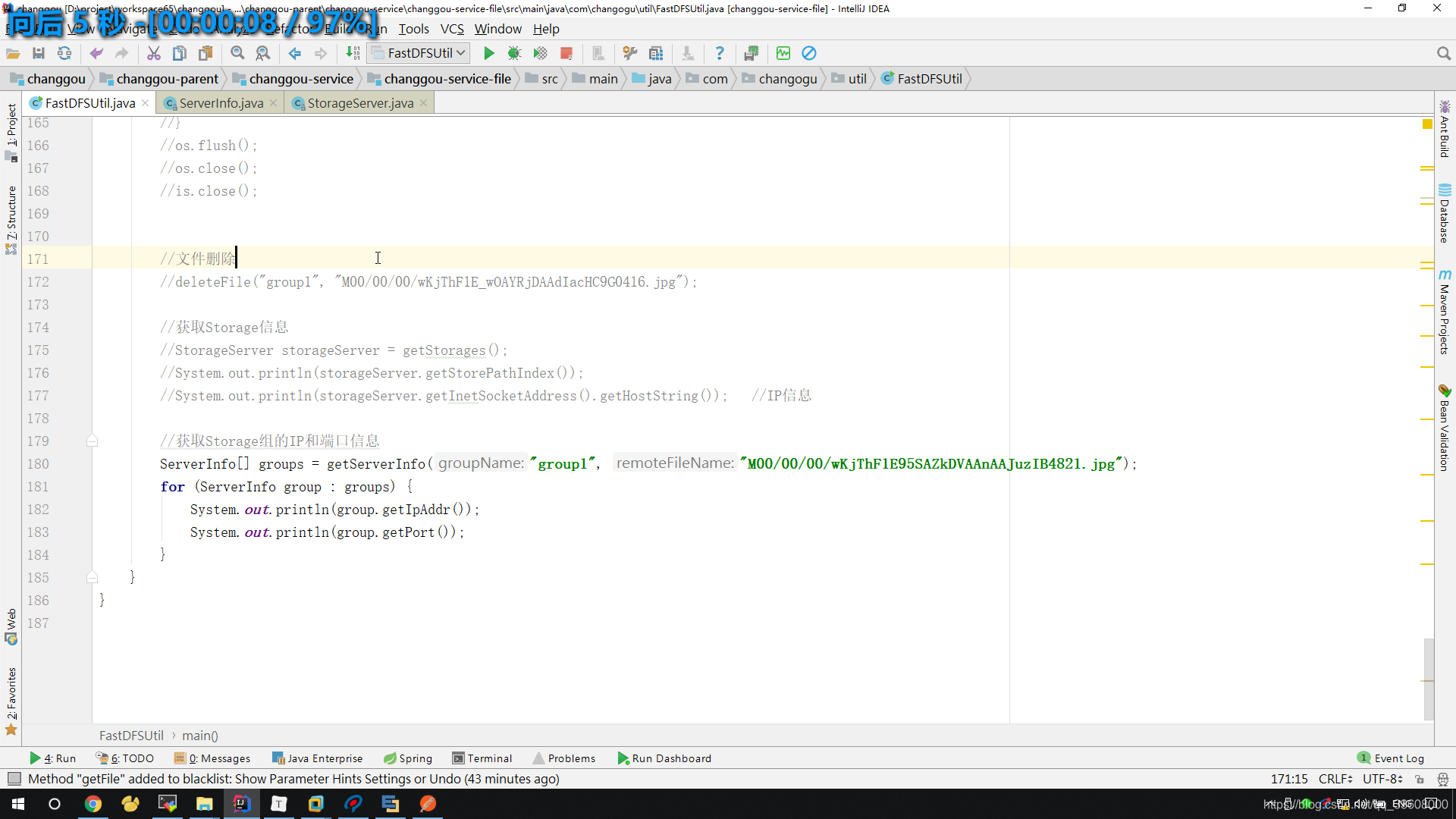Click the Save All disk icon
Image resolution: width=1456 pixels, height=819 pixels.
tap(39, 53)
